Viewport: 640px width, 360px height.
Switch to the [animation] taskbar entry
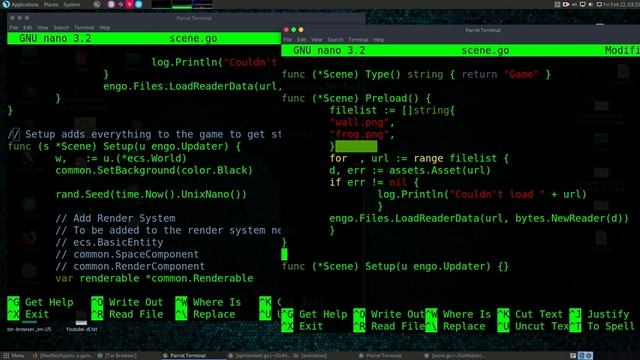coord(310,356)
